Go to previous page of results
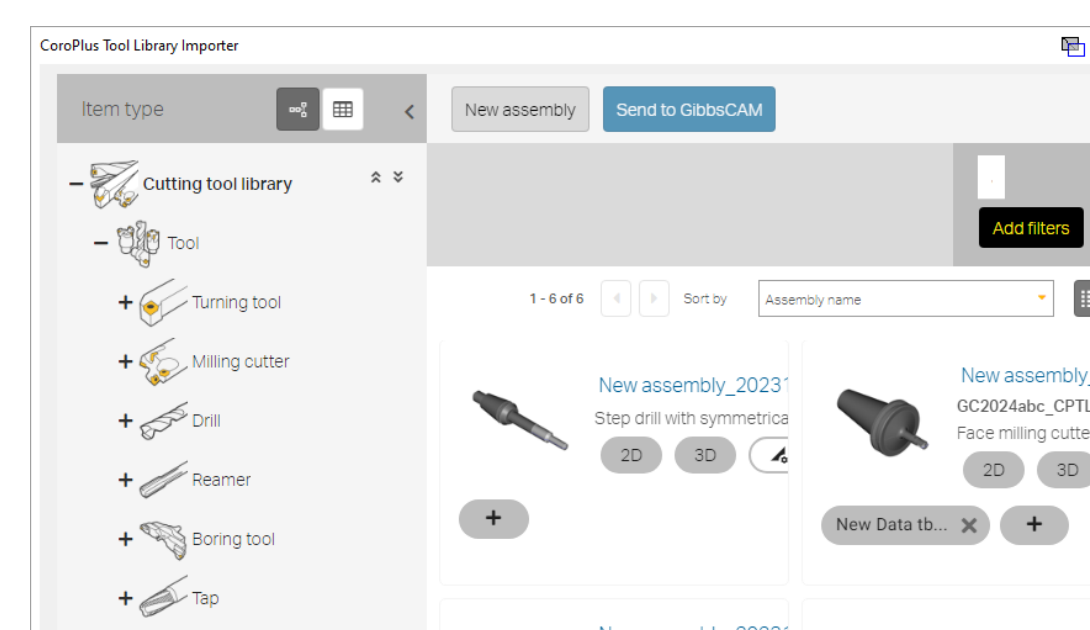 pyautogui.click(x=616, y=298)
